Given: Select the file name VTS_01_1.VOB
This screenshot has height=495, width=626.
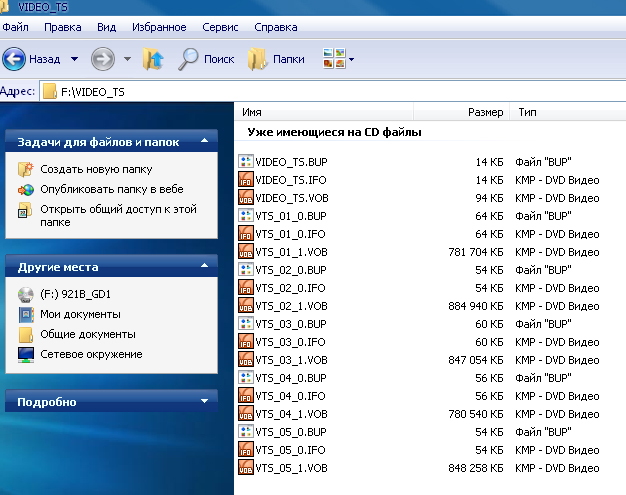Looking at the screenshot, I should pyautogui.click(x=291, y=252).
